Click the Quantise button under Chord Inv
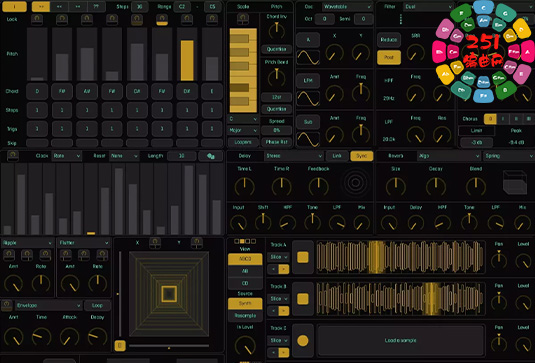This screenshot has height=363, width=535. [x=276, y=49]
